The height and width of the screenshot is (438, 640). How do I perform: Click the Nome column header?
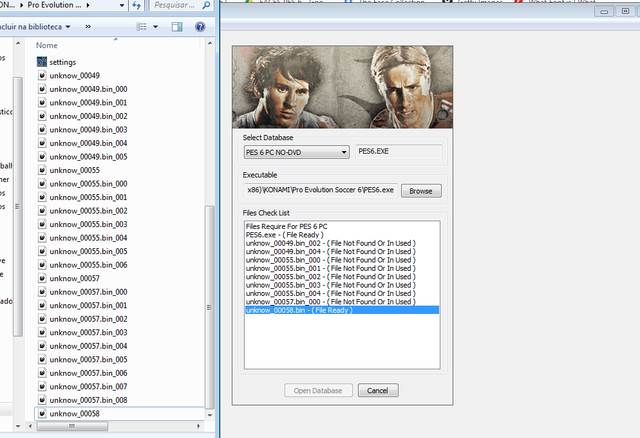[x=47, y=45]
